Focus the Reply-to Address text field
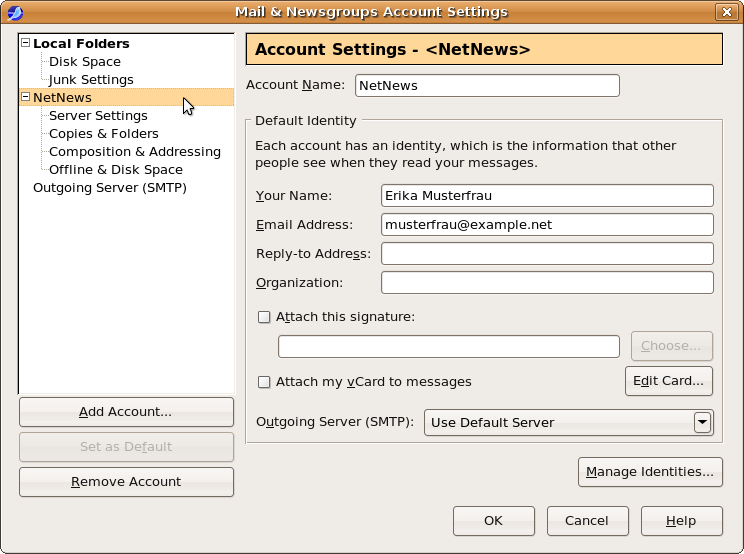 [547, 254]
